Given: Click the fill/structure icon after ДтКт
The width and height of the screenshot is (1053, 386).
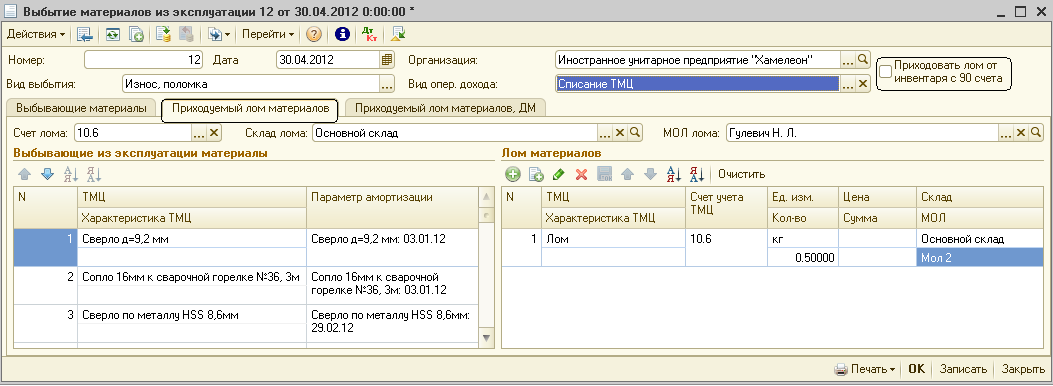Looking at the screenshot, I should pyautogui.click(x=398, y=34).
